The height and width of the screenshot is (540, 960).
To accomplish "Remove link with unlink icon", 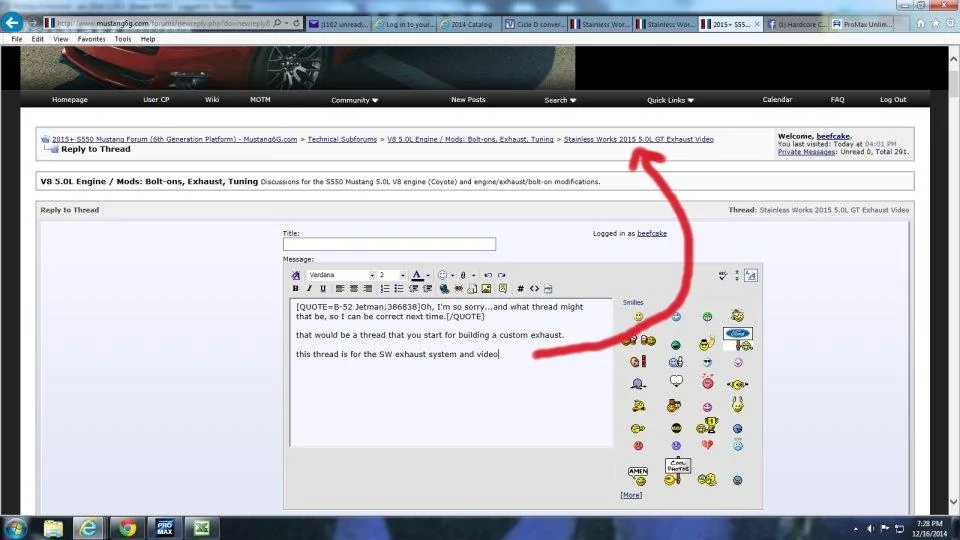I will [x=459, y=288].
